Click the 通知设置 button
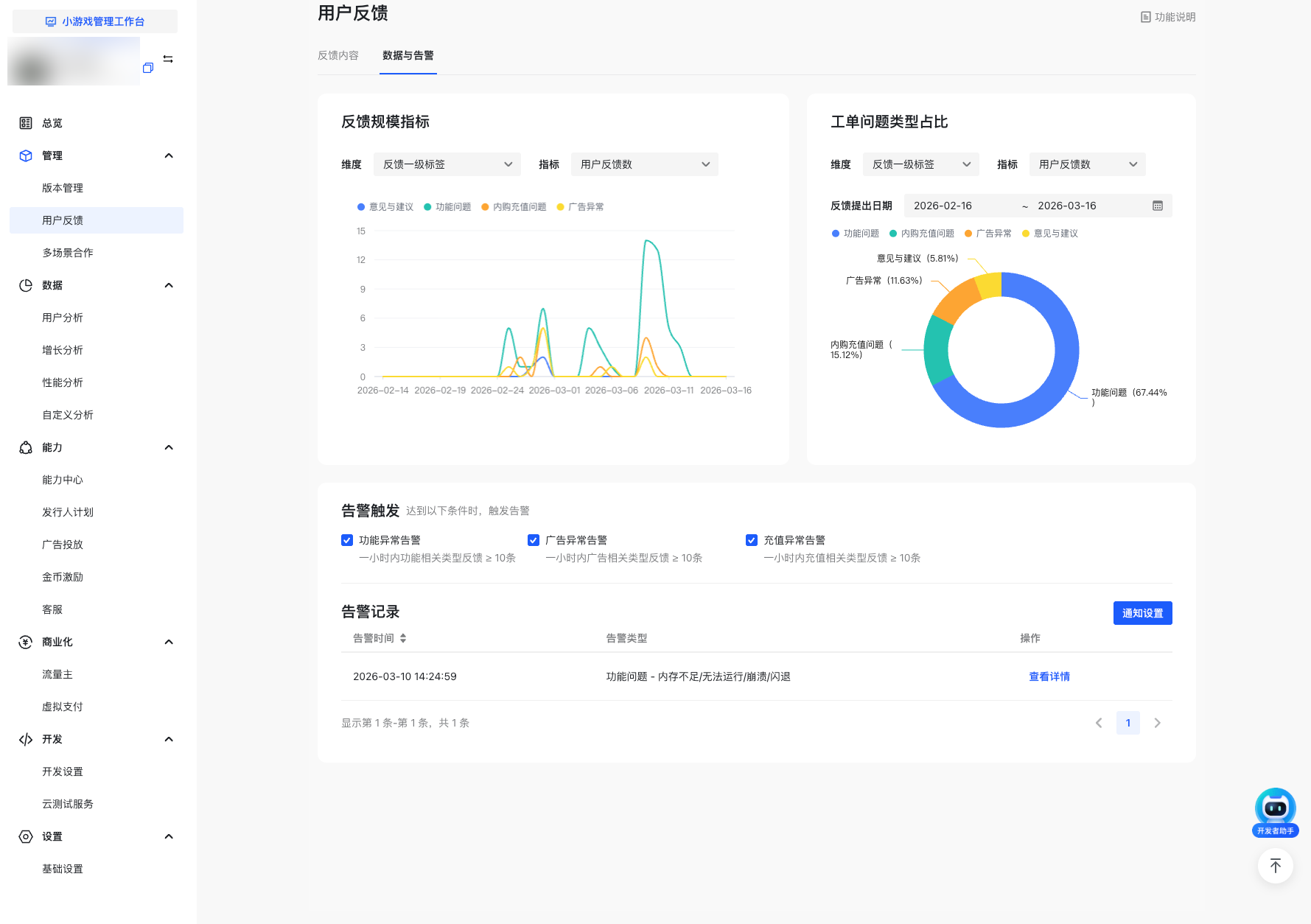The width and height of the screenshot is (1311, 924). click(1142, 613)
